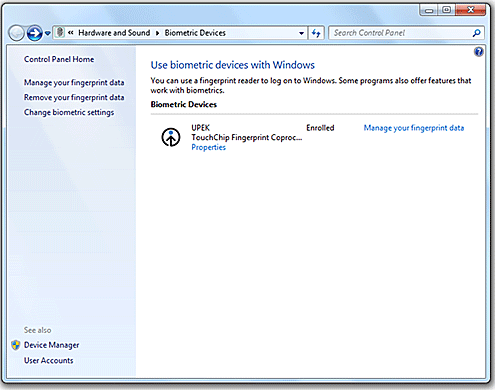Open Device Manager link
Viewport: 495px width, 390px height.
[52, 345]
